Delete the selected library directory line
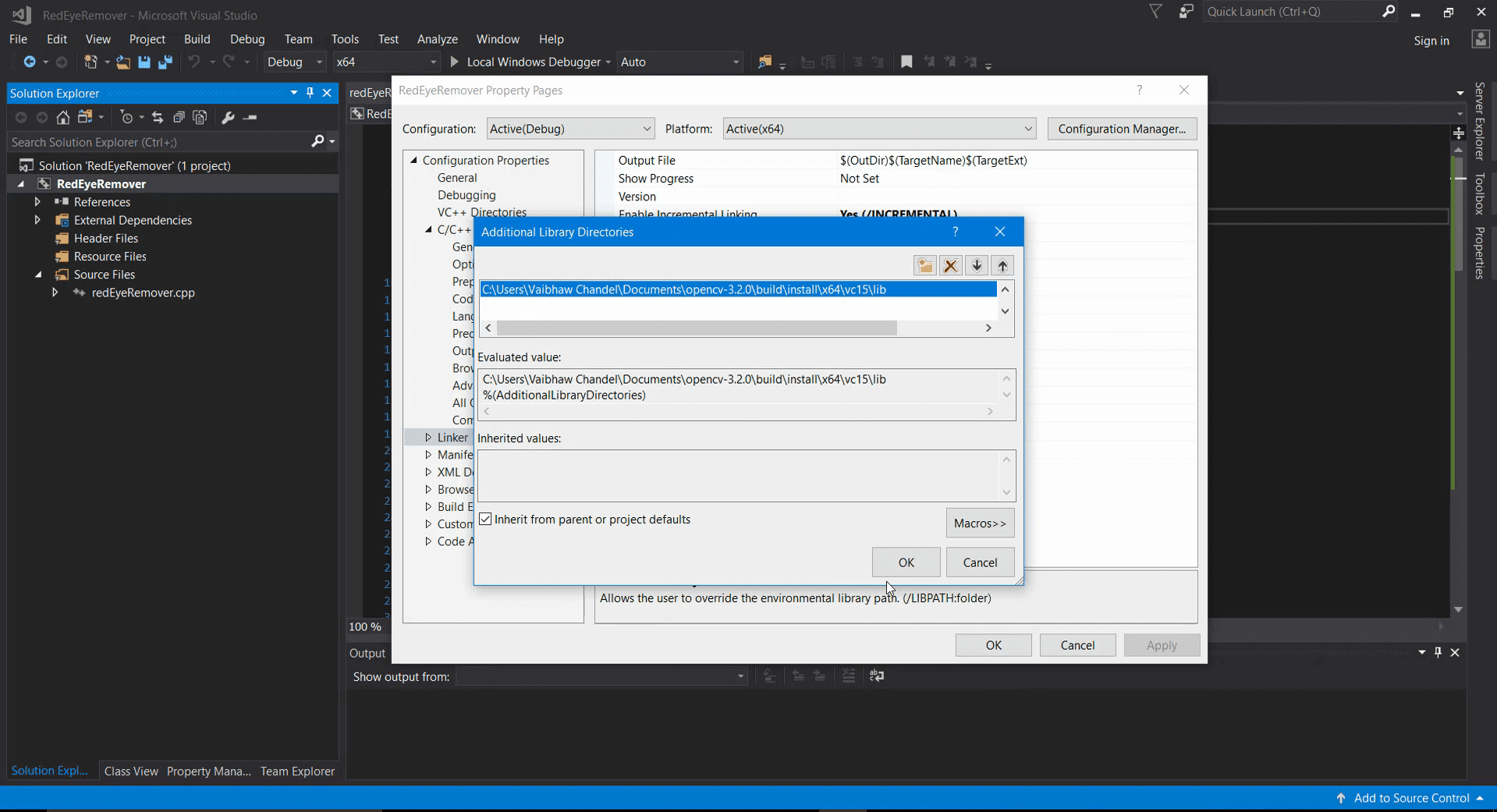 click(950, 266)
